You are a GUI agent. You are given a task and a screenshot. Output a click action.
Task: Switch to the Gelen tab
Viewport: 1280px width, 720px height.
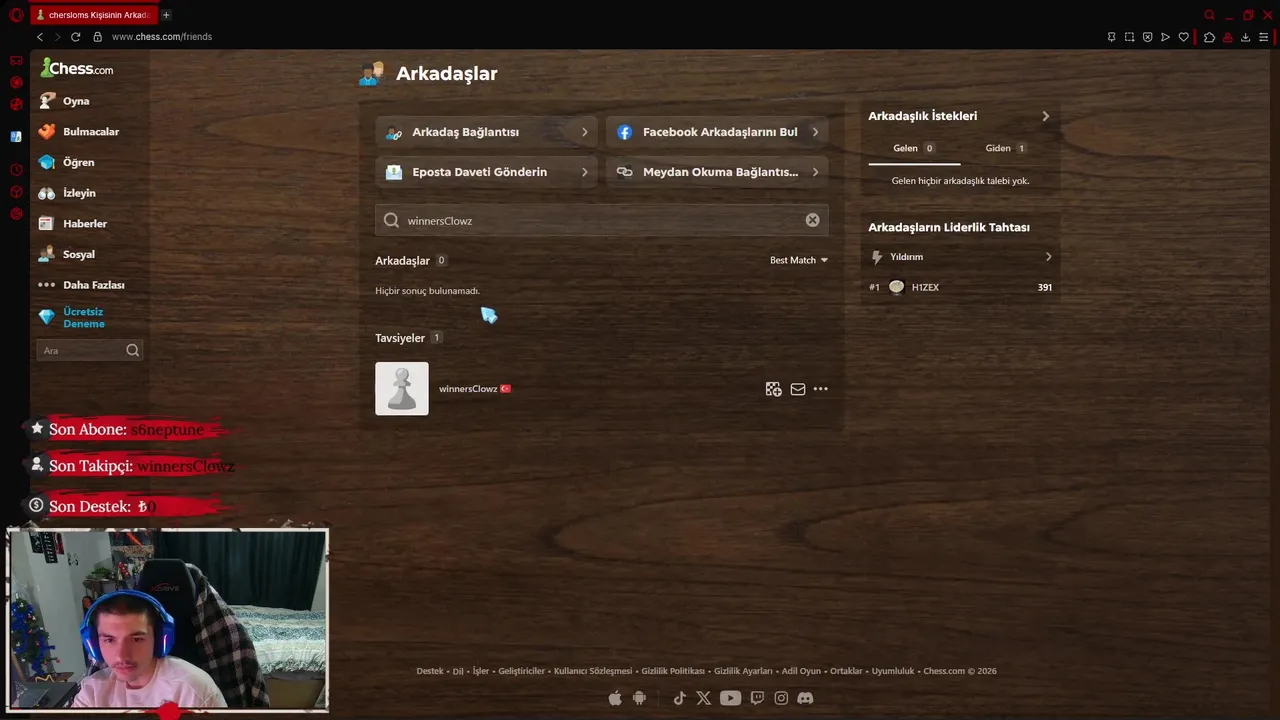tap(914, 148)
